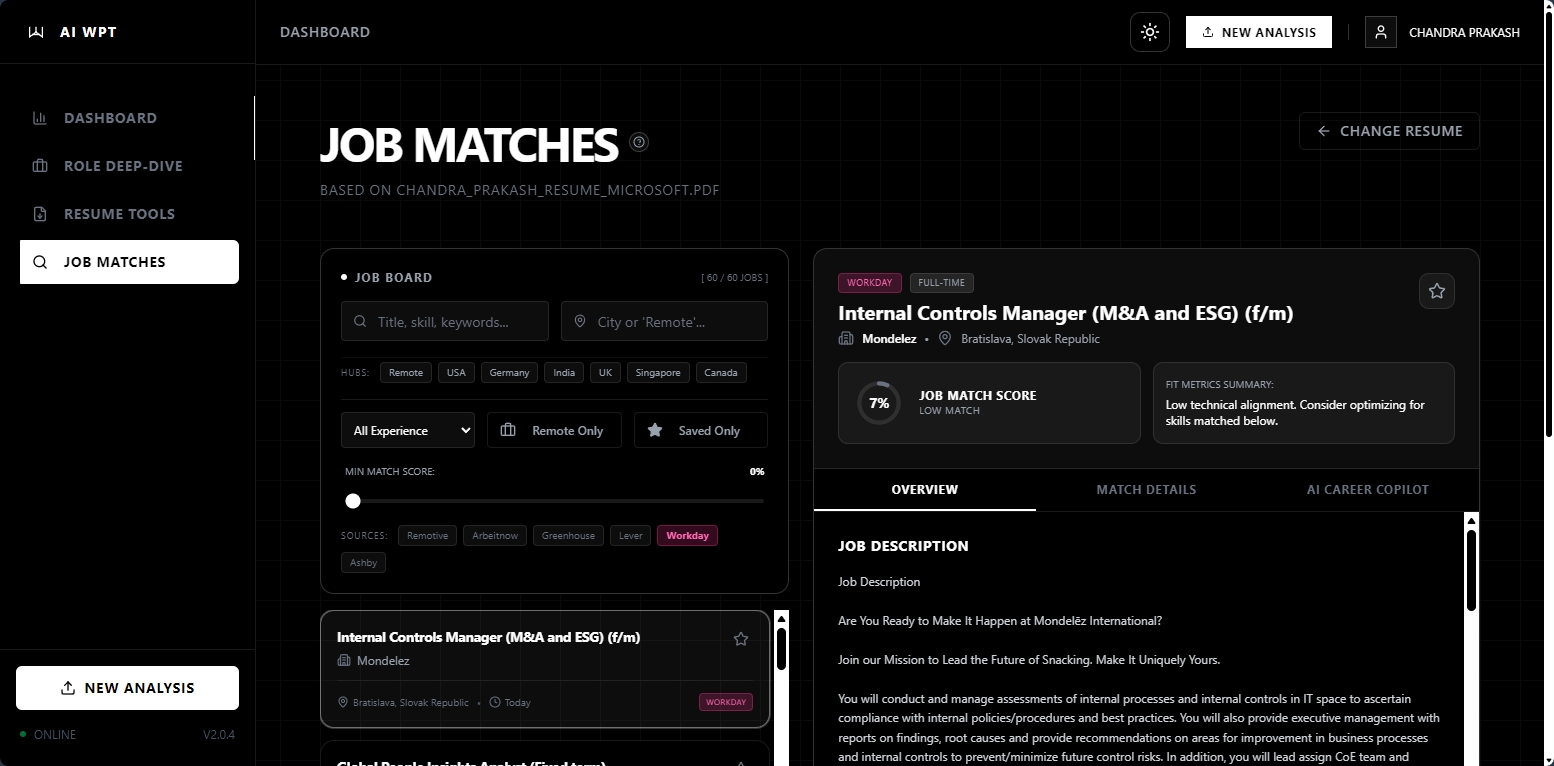1554x766 pixels.
Task: Toggle the Canada hub filter chip
Action: (x=721, y=373)
